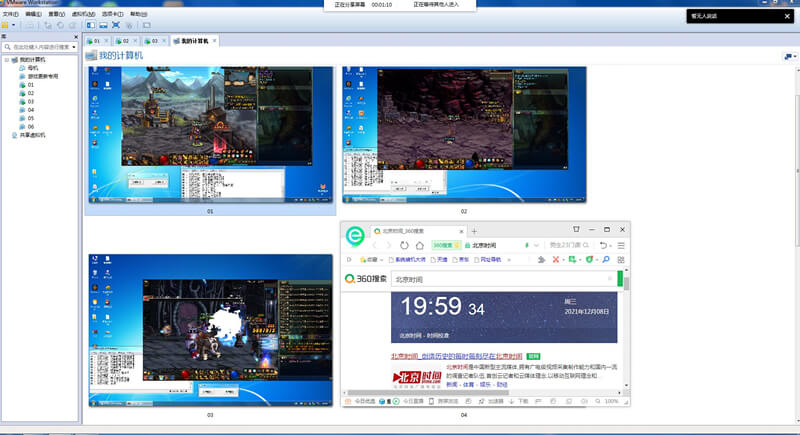Close the 03 tab
Screen dimensions: 800x435
pyautogui.click(x=164, y=41)
